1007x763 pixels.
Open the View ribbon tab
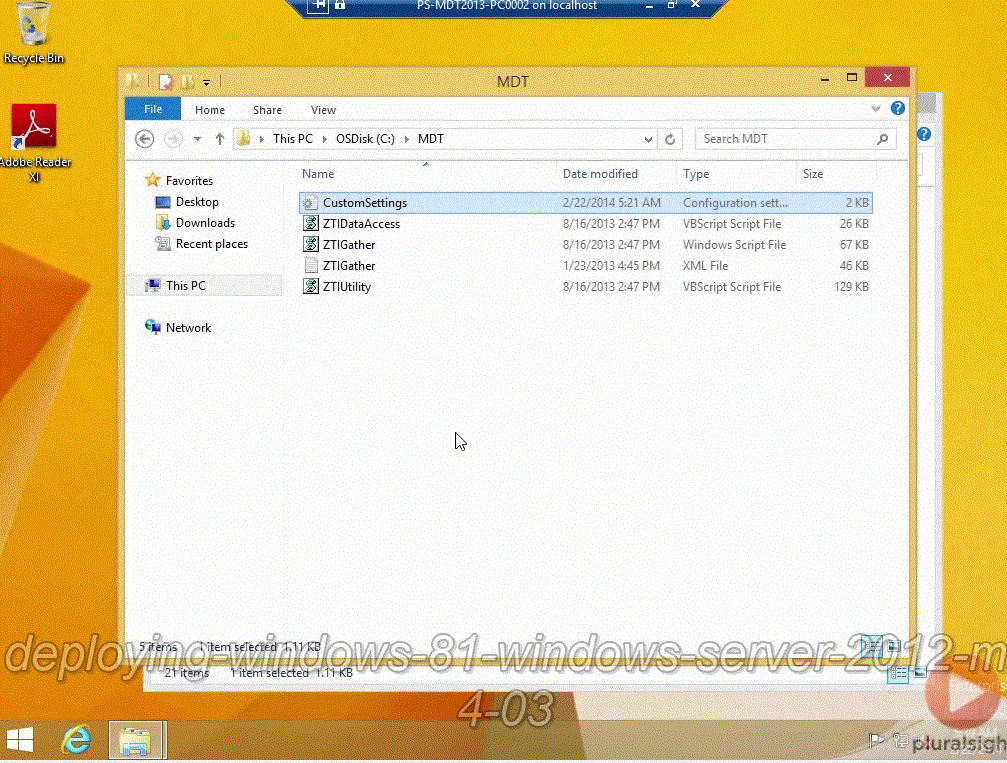coord(323,110)
